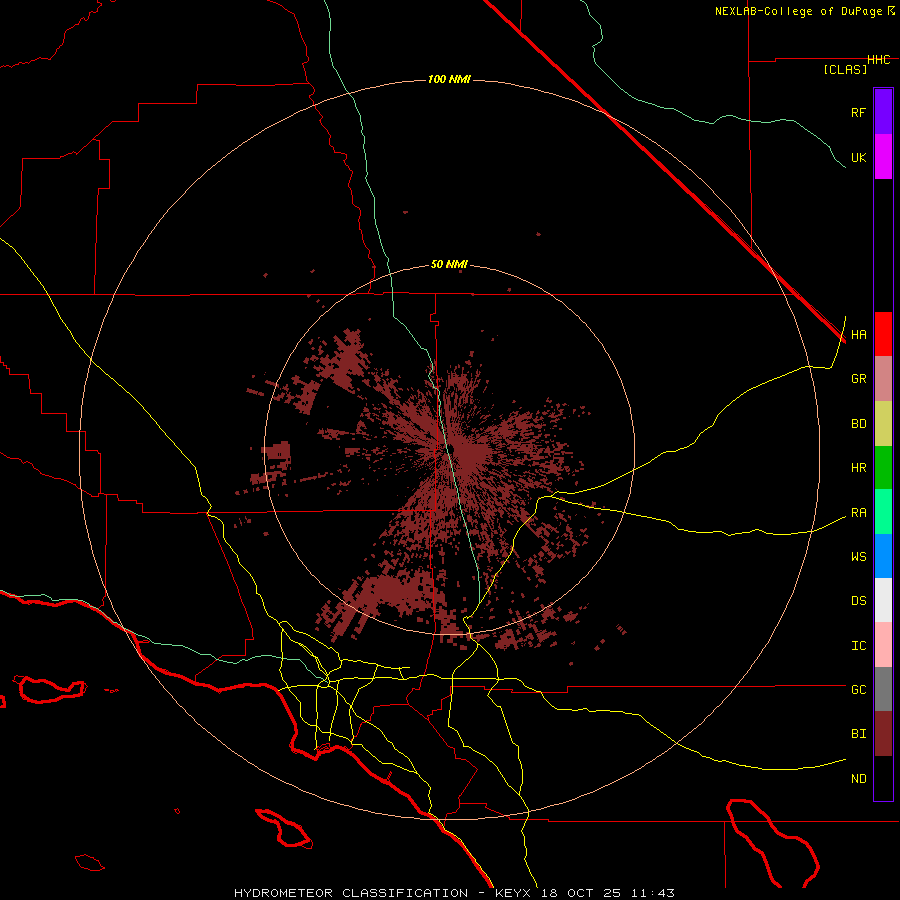Click the RF legend label

tap(858, 112)
